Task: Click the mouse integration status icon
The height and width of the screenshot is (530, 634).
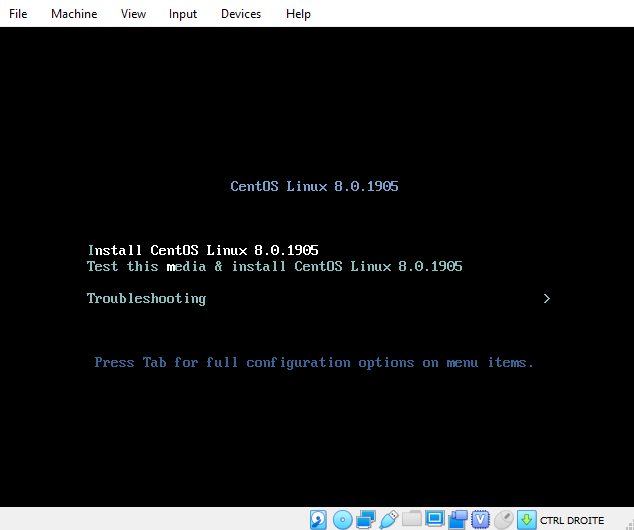Action: pos(504,519)
